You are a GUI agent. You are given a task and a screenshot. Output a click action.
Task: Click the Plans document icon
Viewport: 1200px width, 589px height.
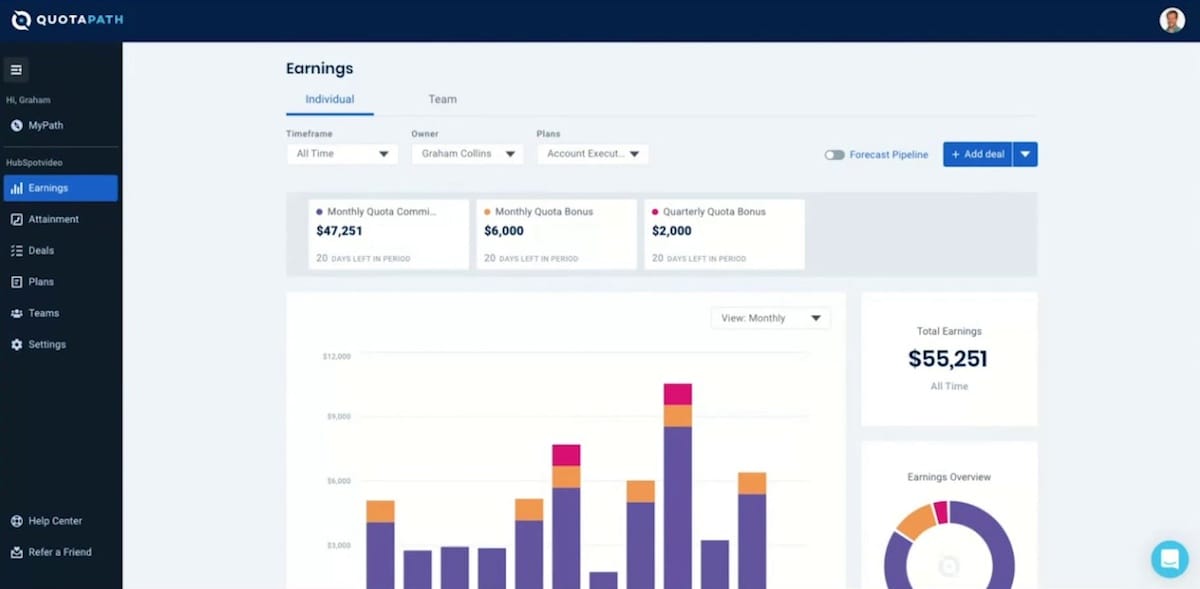(17, 282)
